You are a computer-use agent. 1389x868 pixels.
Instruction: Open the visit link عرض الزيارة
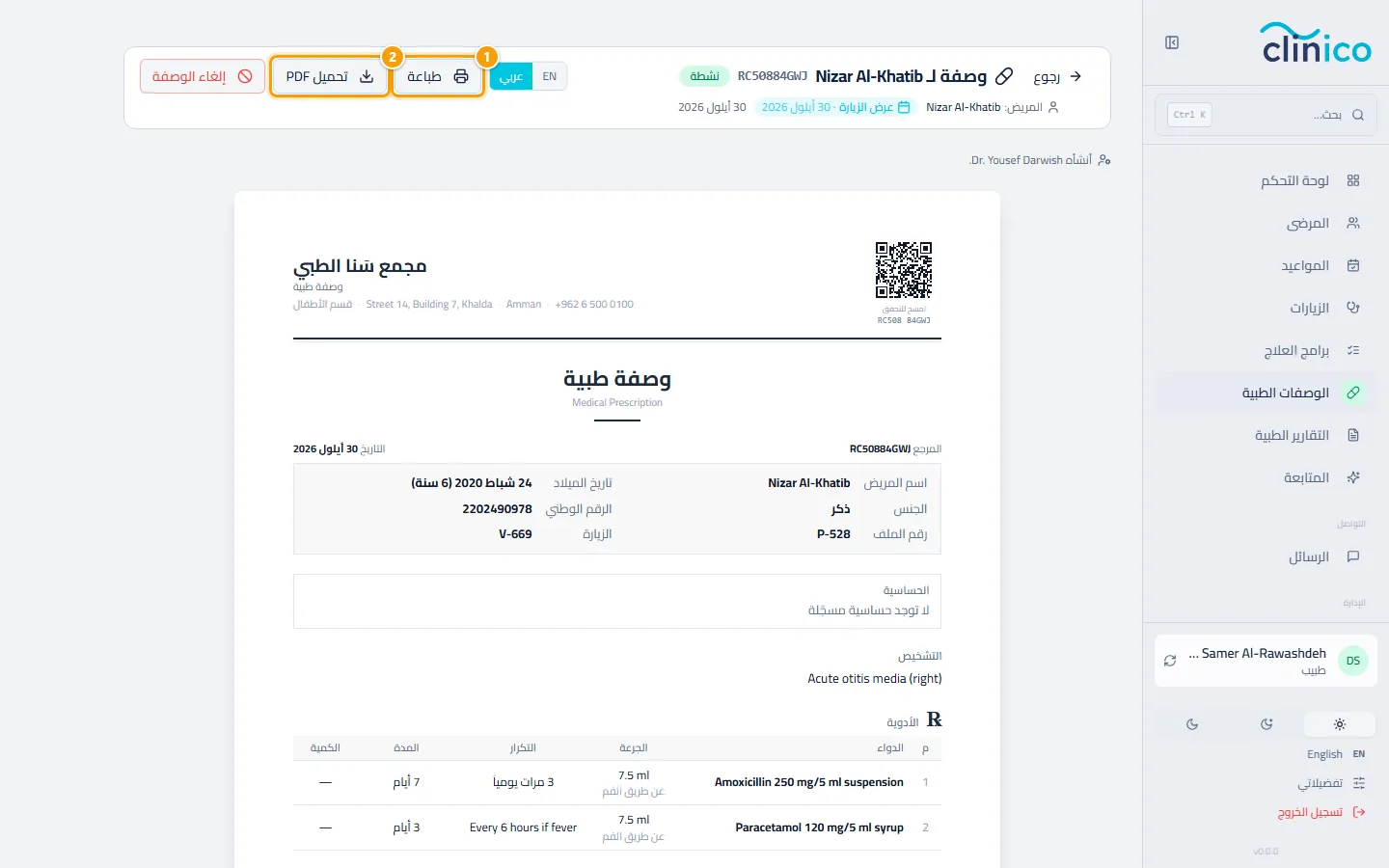click(835, 107)
